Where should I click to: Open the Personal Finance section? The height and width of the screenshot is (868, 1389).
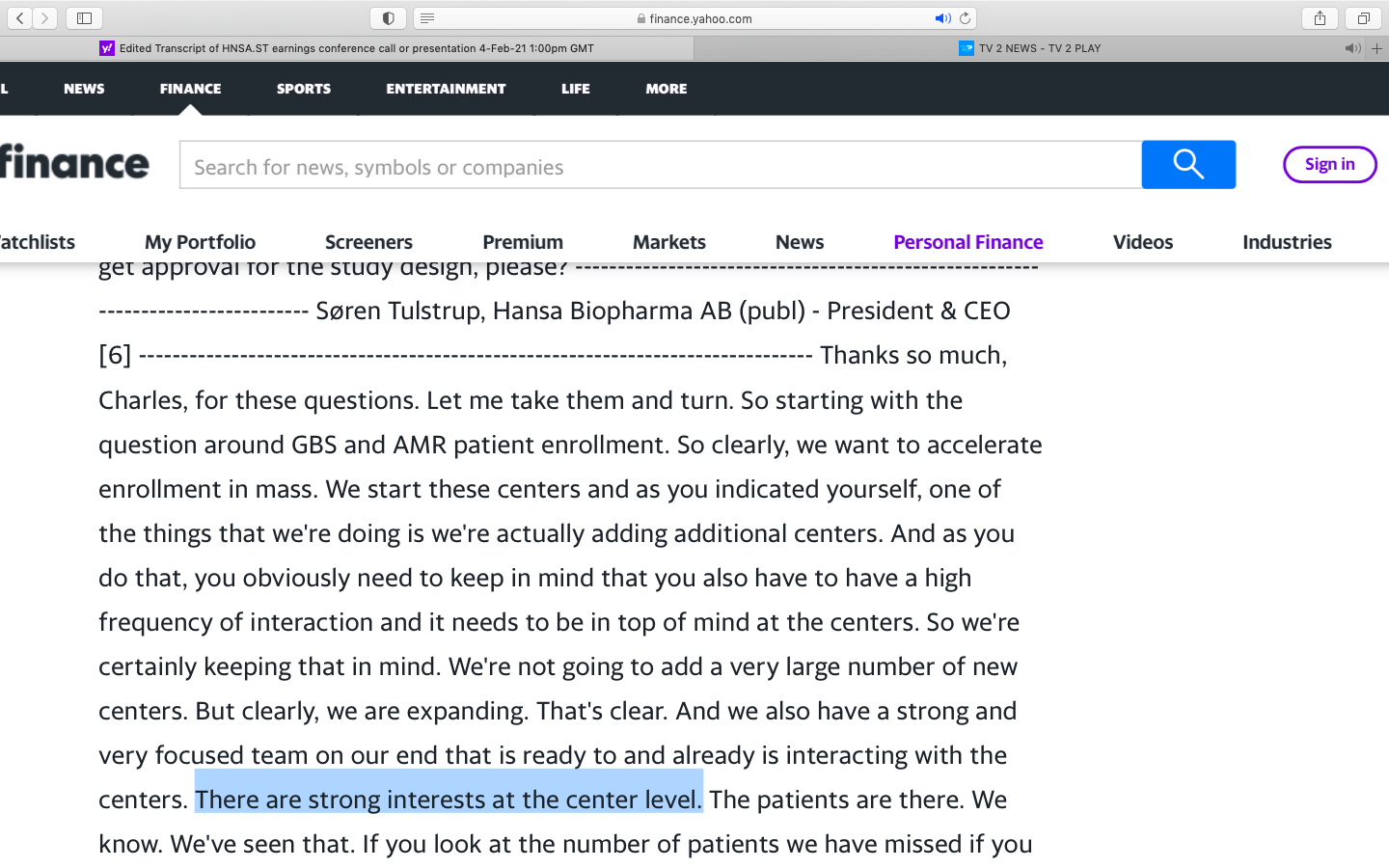[968, 242]
